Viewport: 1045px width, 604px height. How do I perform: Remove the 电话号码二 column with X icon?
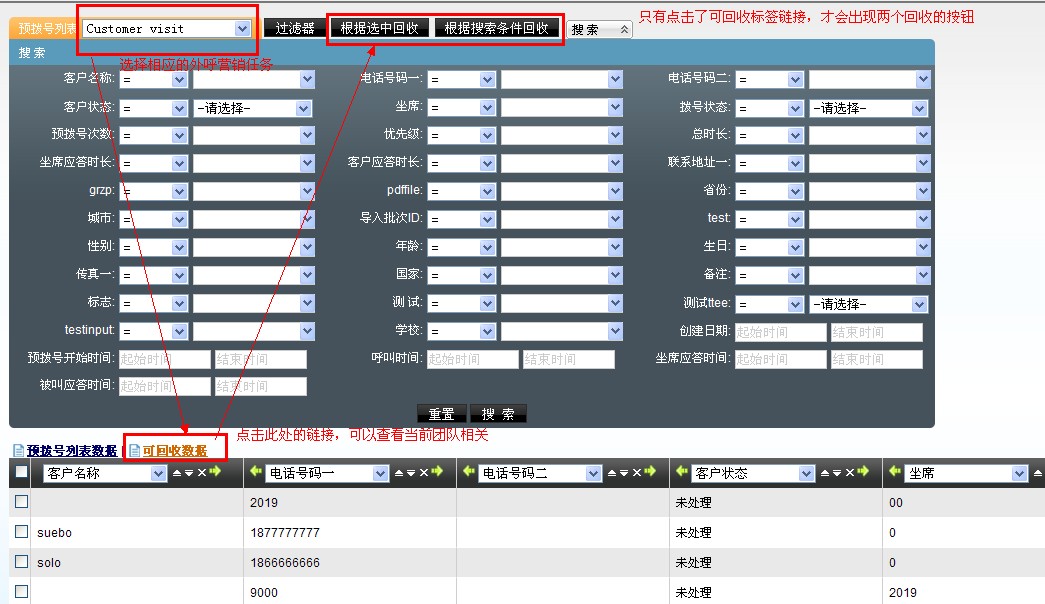click(636, 473)
